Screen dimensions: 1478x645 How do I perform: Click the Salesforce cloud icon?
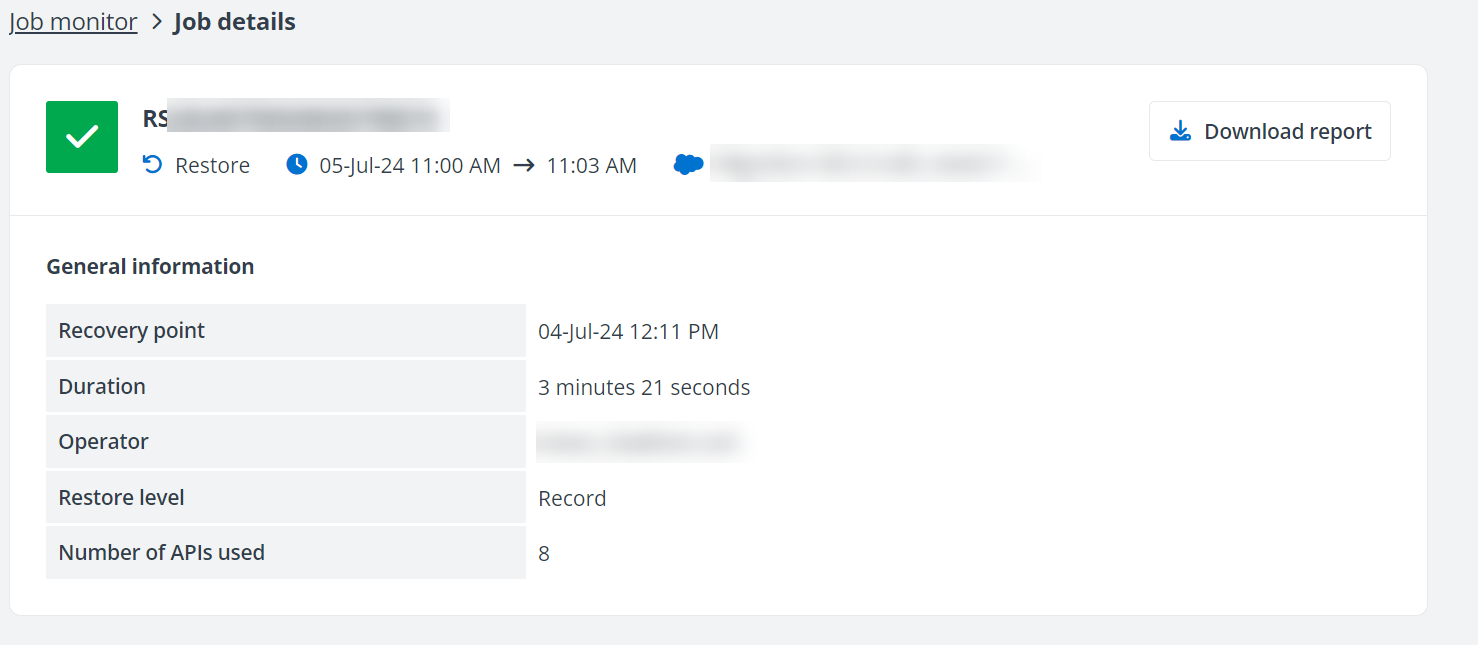[x=688, y=163]
